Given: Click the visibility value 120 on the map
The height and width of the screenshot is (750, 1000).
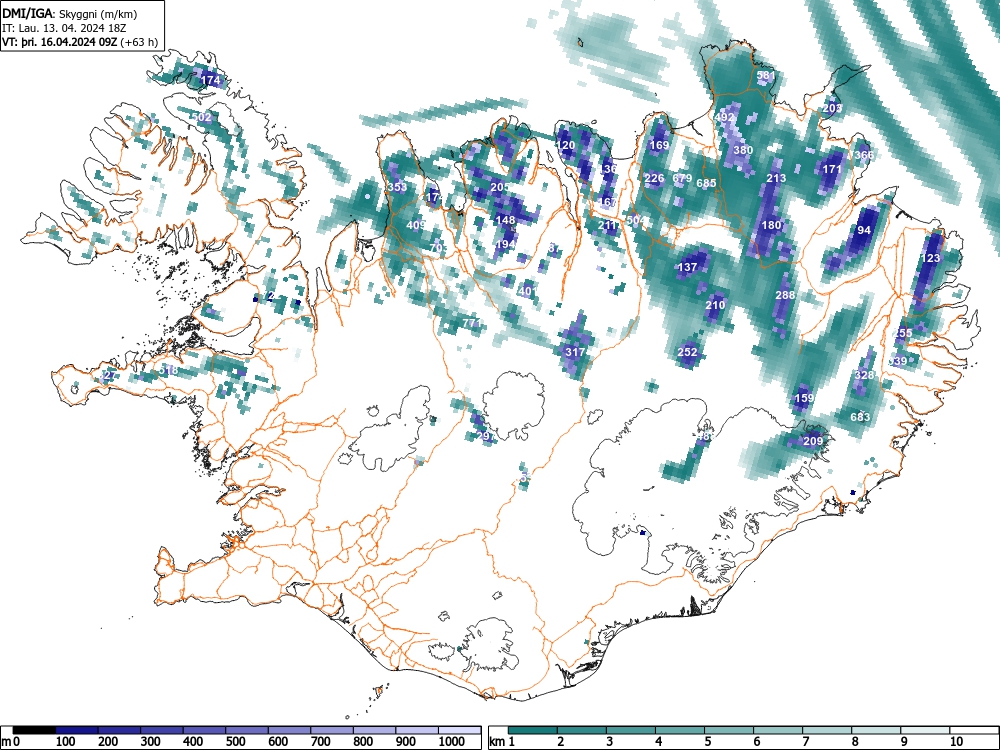Looking at the screenshot, I should click(x=566, y=145).
